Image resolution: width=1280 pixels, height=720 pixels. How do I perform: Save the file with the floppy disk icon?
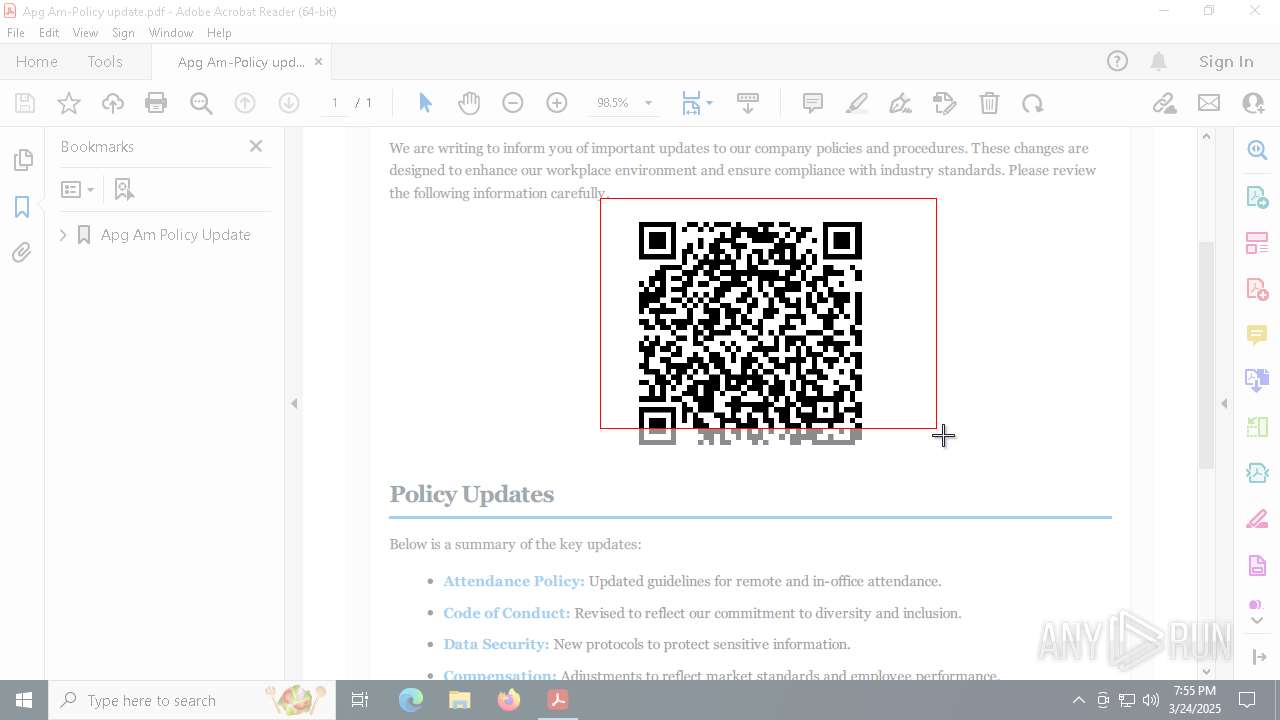pyautogui.click(x=25, y=103)
